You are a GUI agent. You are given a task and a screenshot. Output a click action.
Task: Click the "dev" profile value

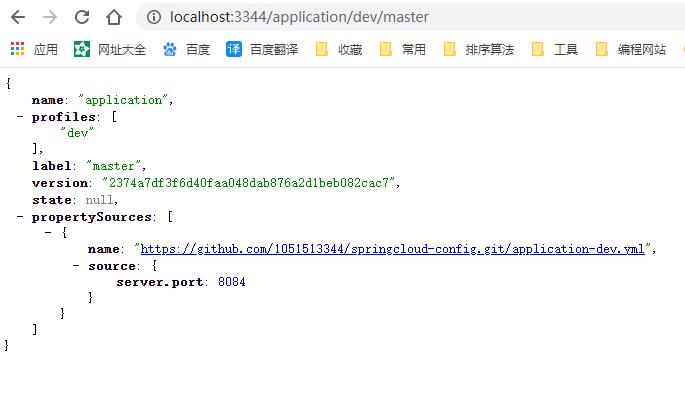point(77,133)
